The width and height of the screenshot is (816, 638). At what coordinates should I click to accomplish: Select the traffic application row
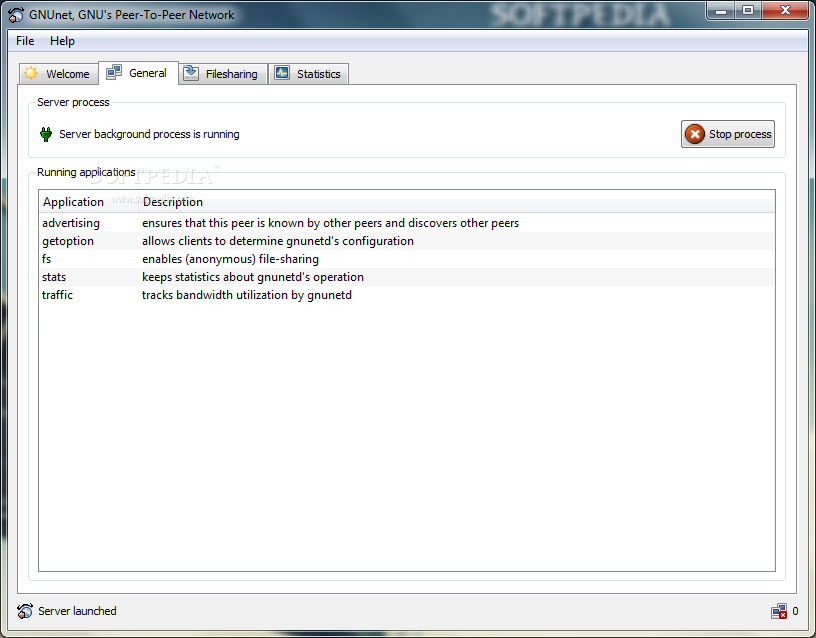(x=406, y=295)
